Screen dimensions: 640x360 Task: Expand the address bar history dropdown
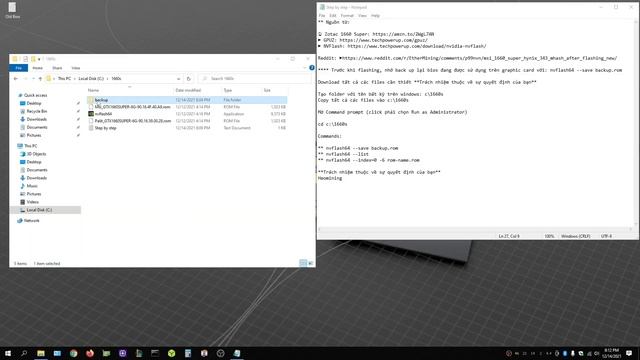coord(178,78)
